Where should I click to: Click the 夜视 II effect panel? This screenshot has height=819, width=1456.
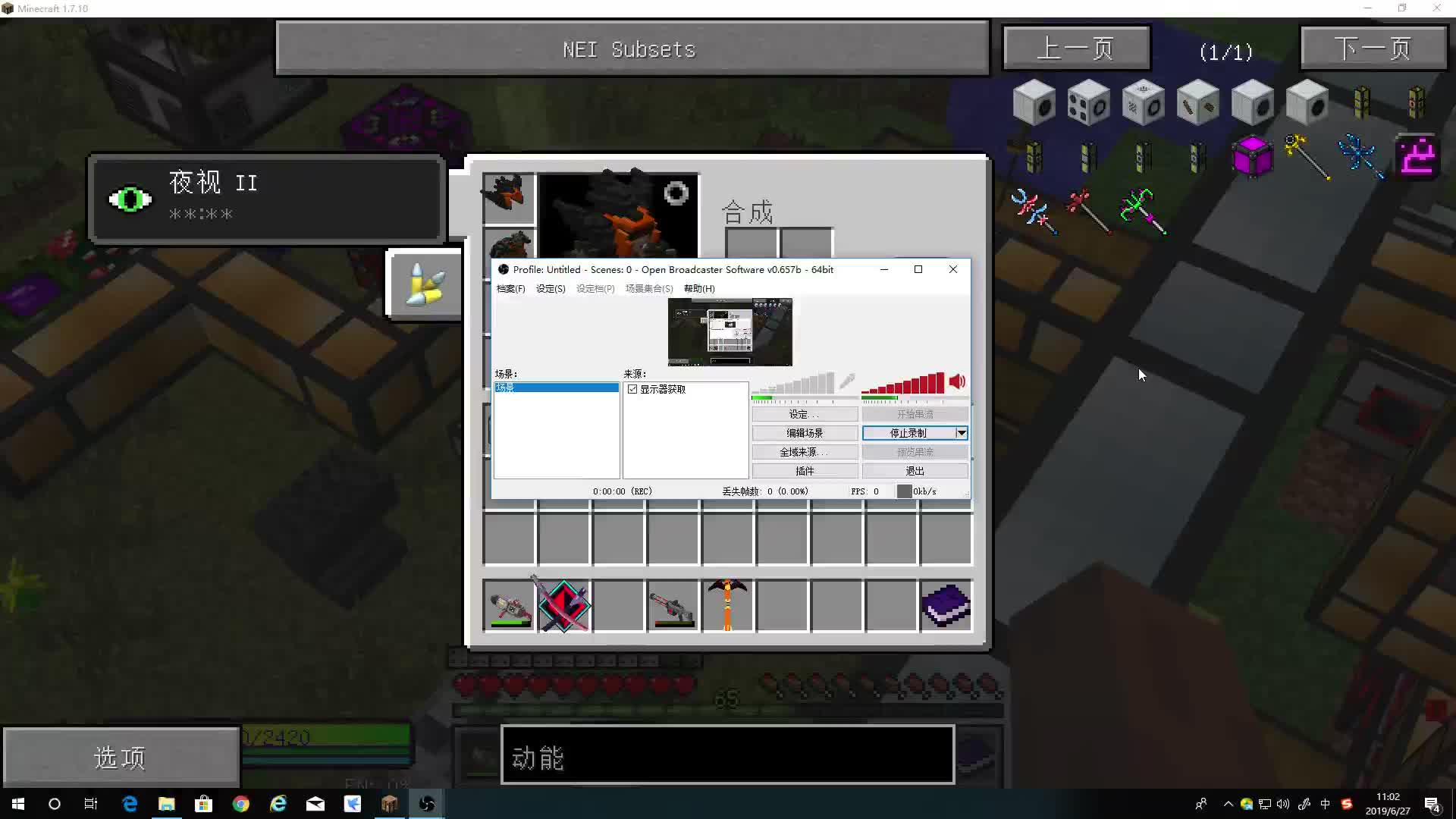click(x=265, y=198)
